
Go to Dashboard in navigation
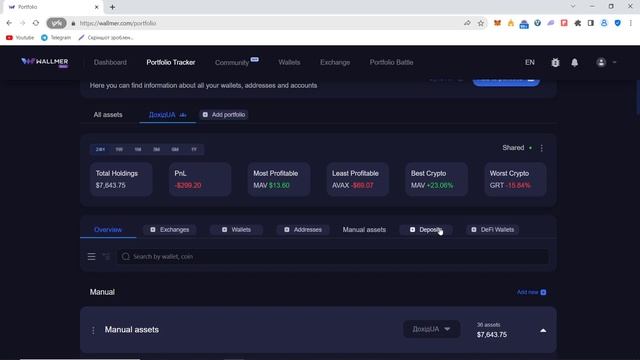tap(110, 62)
